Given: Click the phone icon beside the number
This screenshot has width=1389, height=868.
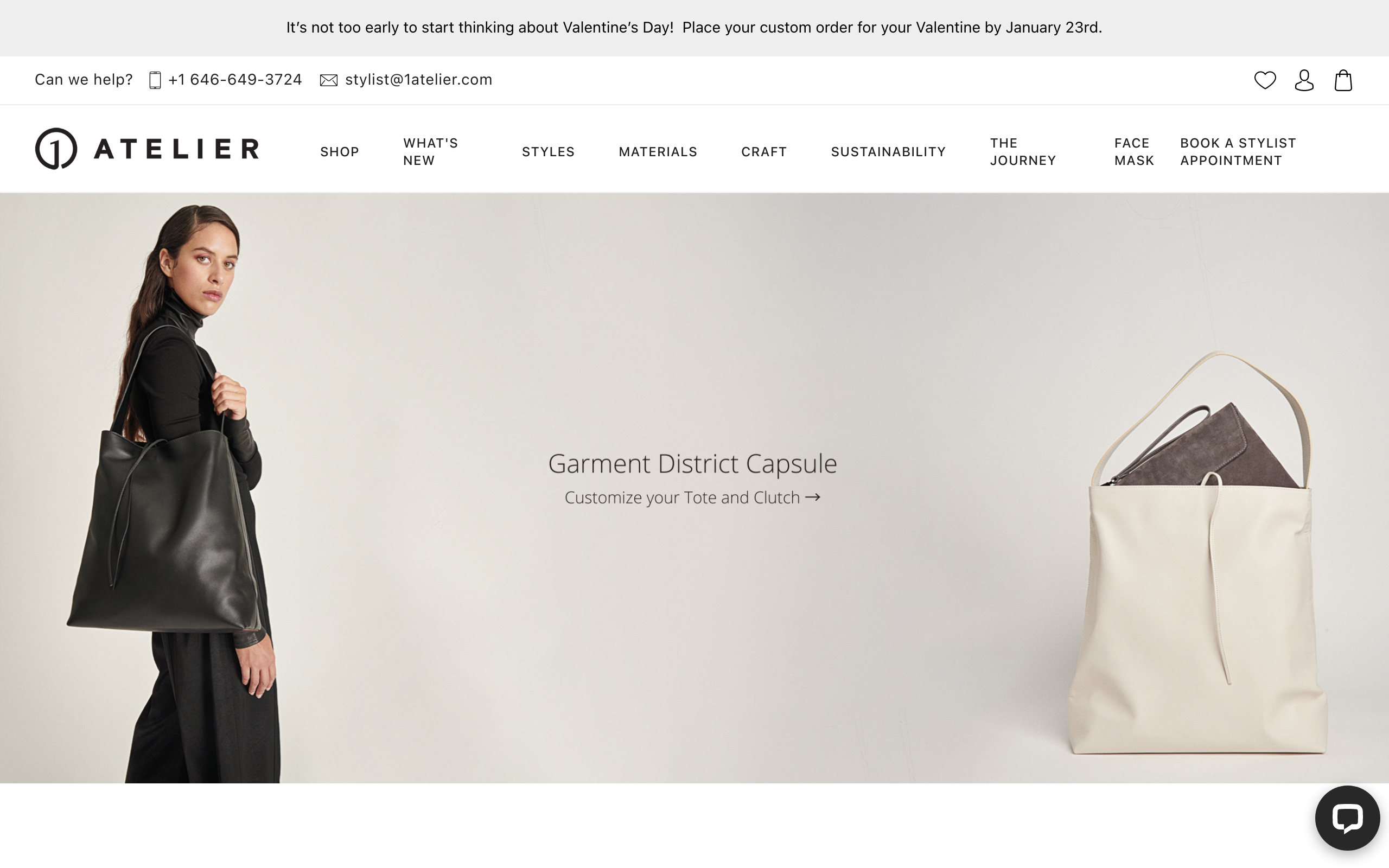Looking at the screenshot, I should click(155, 80).
